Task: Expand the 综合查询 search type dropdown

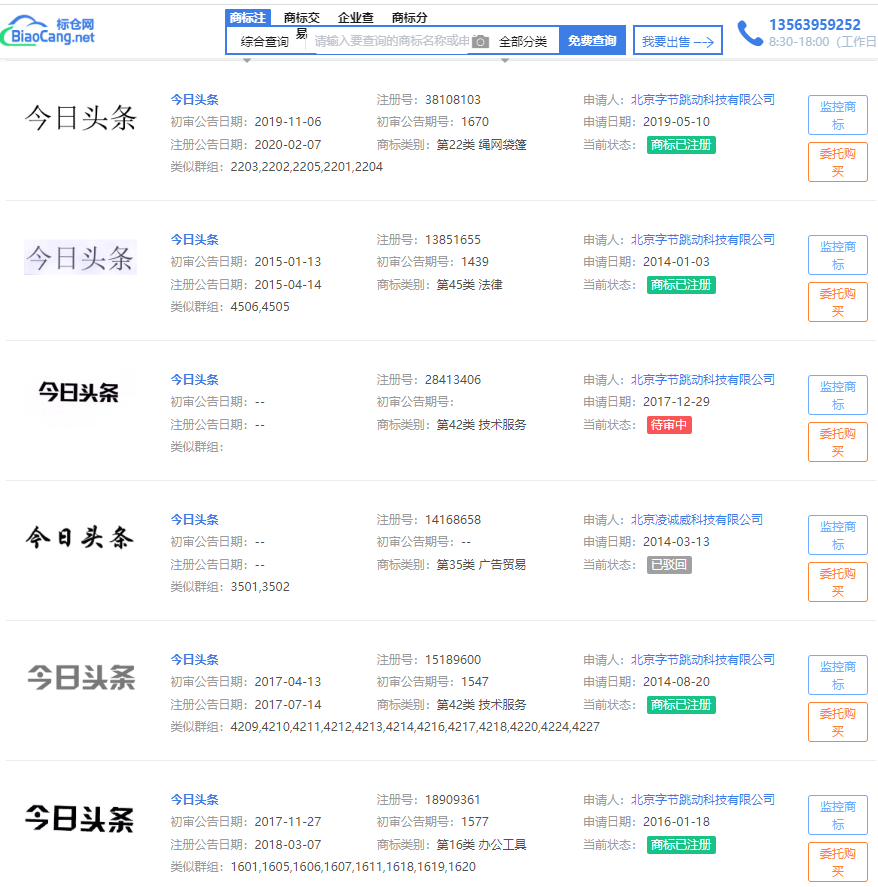Action: click(265, 41)
